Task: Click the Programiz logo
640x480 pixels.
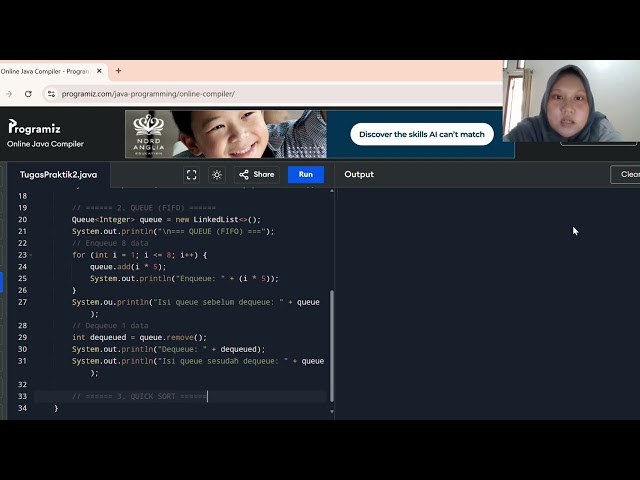Action: pos(34,127)
